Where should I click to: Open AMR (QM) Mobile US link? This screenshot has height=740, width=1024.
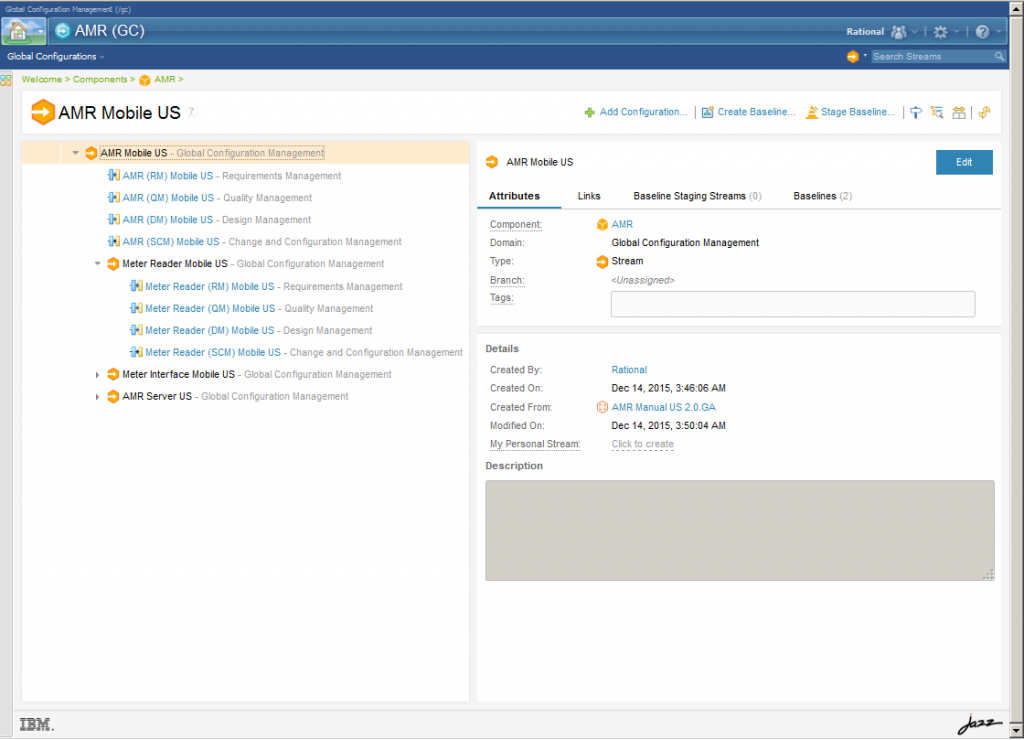168,198
